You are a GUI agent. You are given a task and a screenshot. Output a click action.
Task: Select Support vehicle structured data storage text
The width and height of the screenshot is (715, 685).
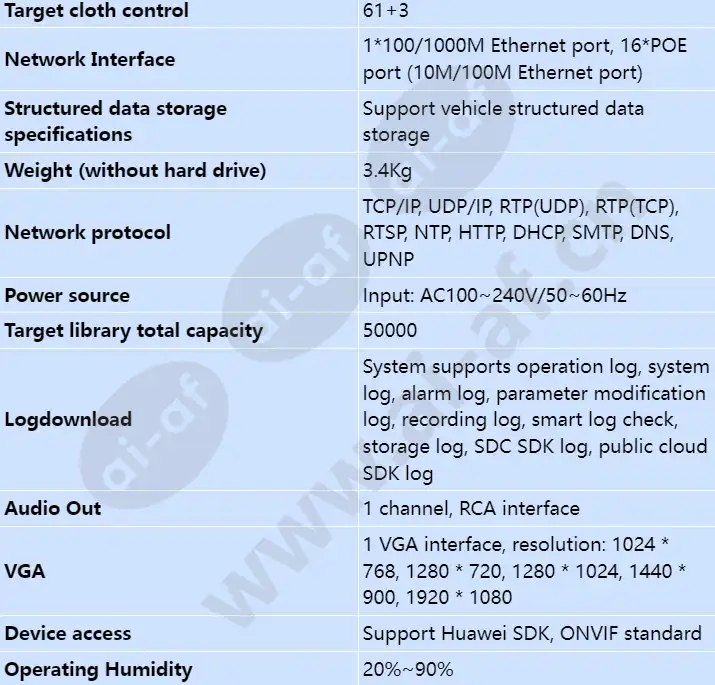coord(503,121)
